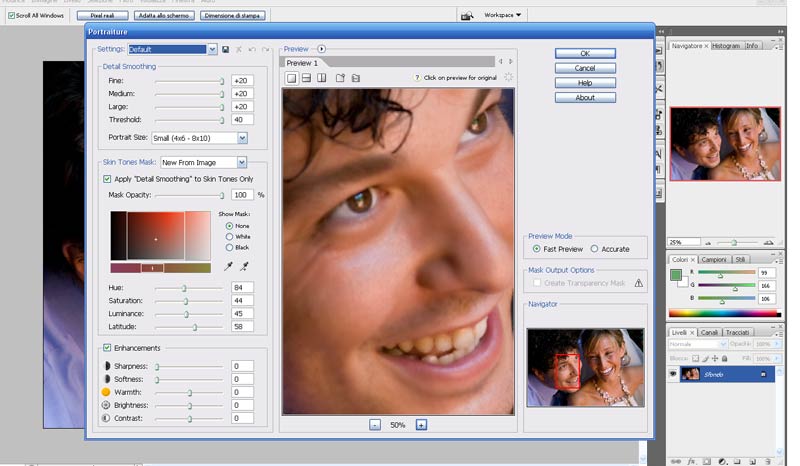Click the layer styles fx icon
This screenshot has width=800, height=466.
point(691,461)
